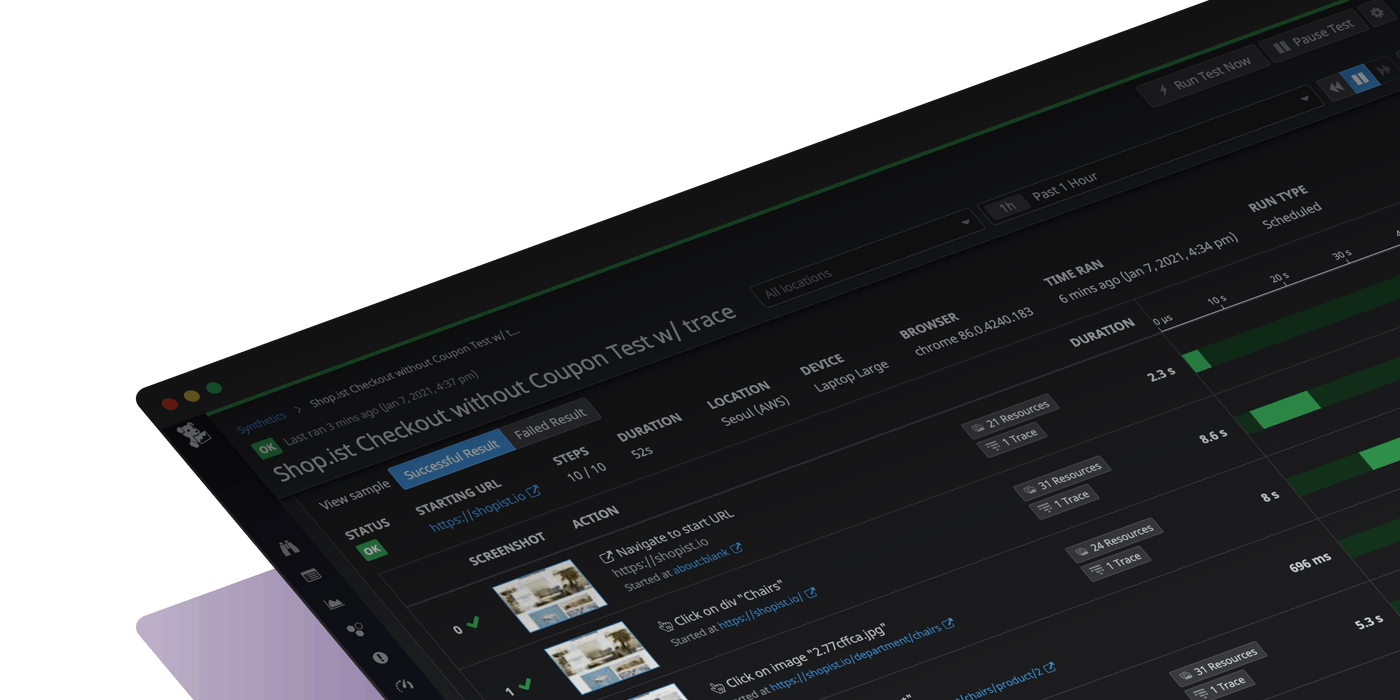Open the area-chart icon in the sidebar

tap(334, 603)
